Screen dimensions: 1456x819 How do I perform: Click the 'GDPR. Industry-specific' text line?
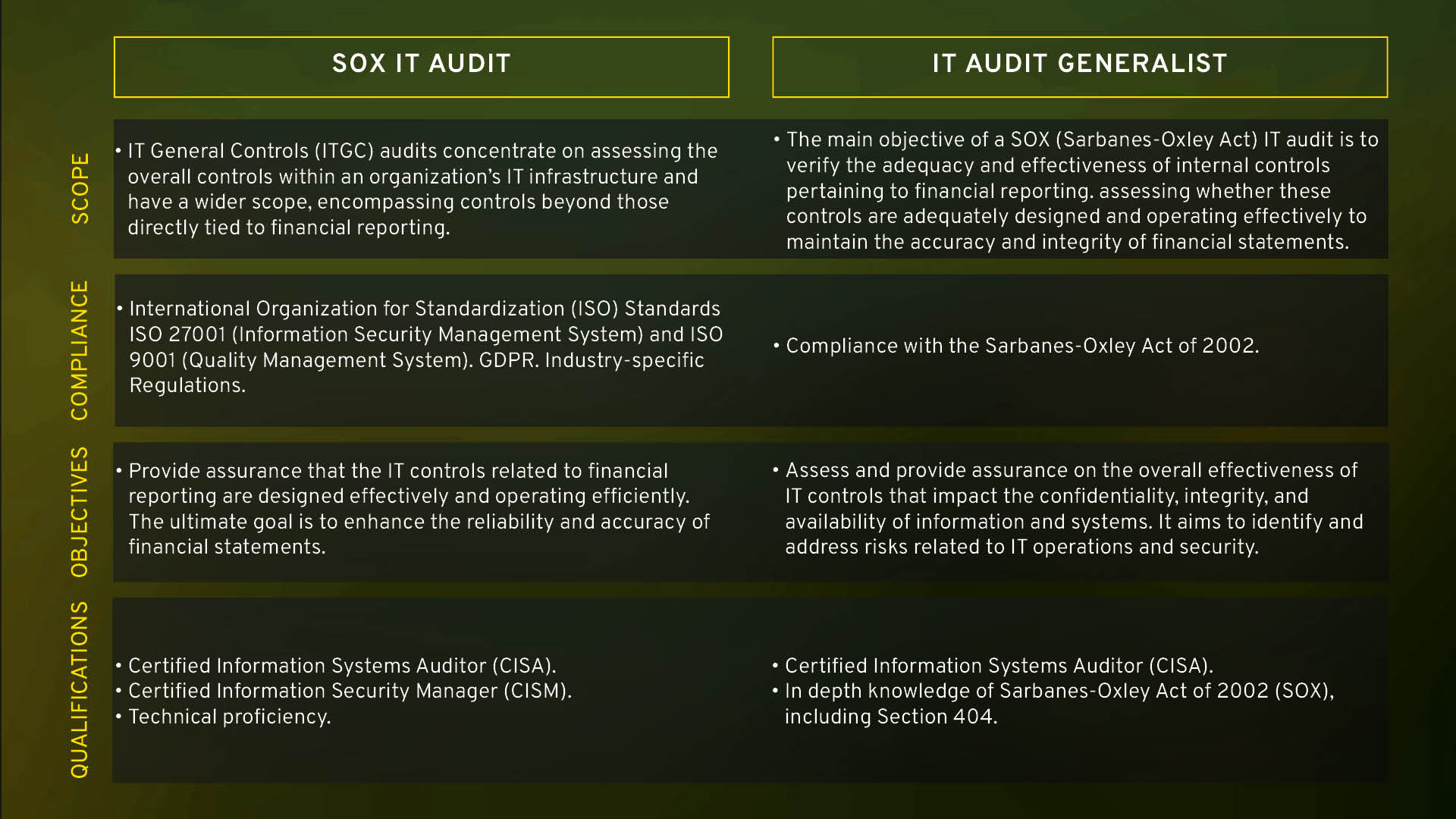point(591,360)
